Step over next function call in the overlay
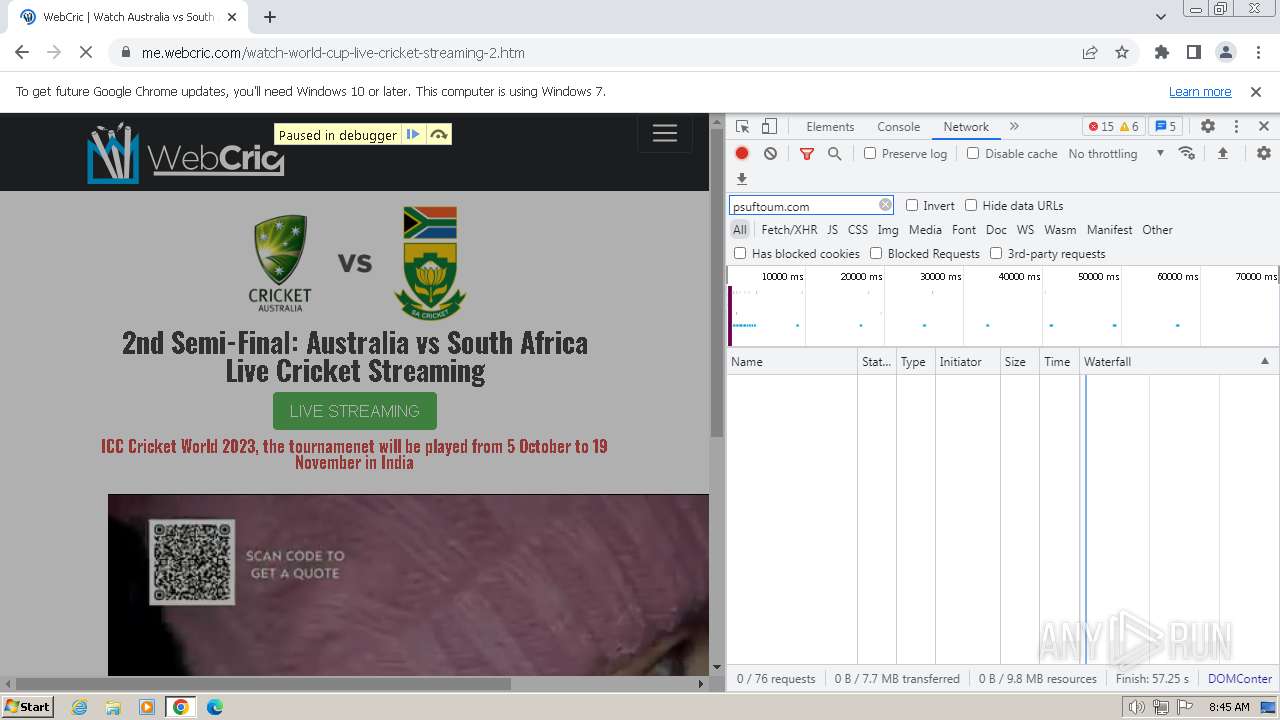This screenshot has height=720, width=1280. point(438,135)
